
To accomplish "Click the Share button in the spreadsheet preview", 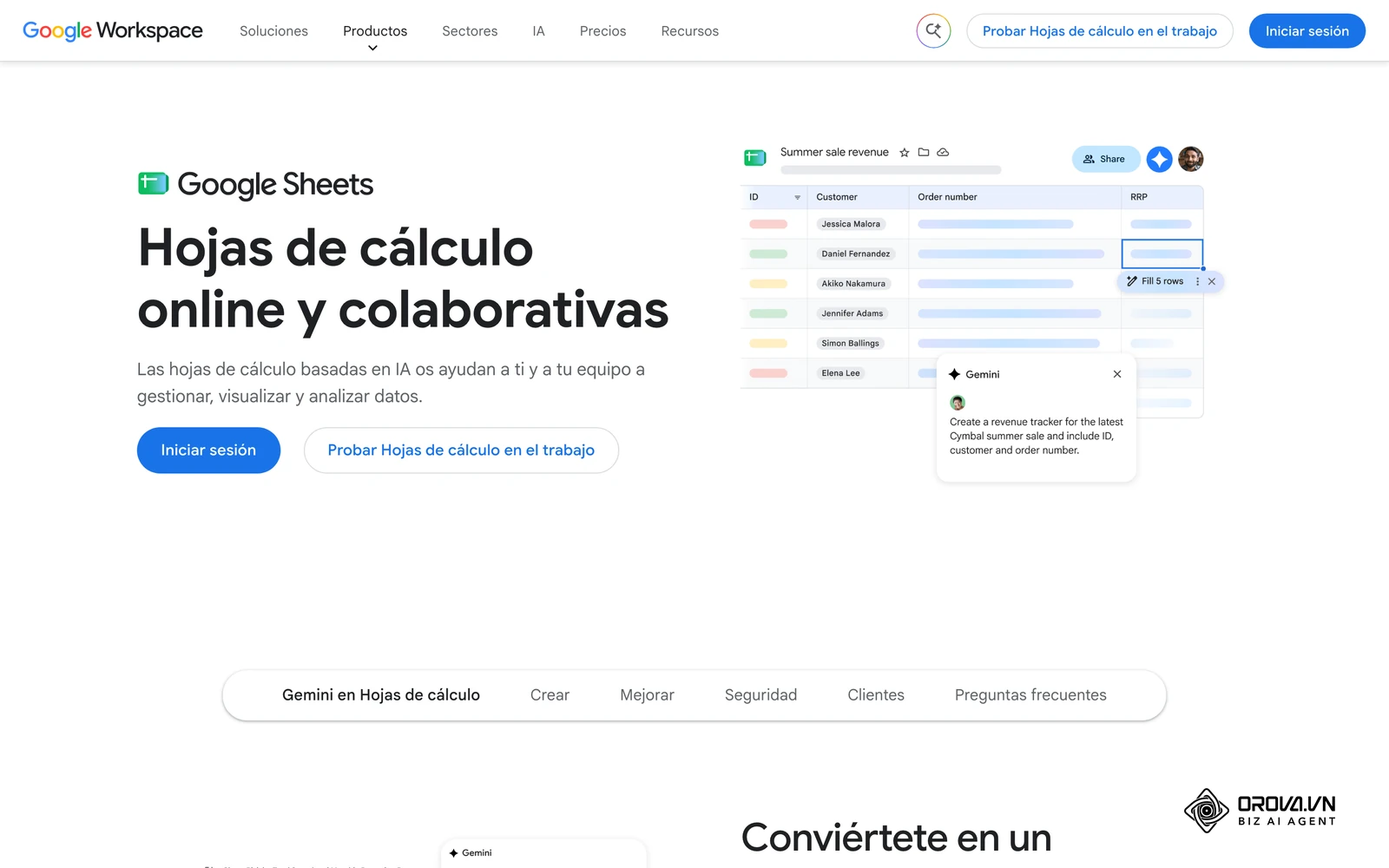I will click(1106, 159).
